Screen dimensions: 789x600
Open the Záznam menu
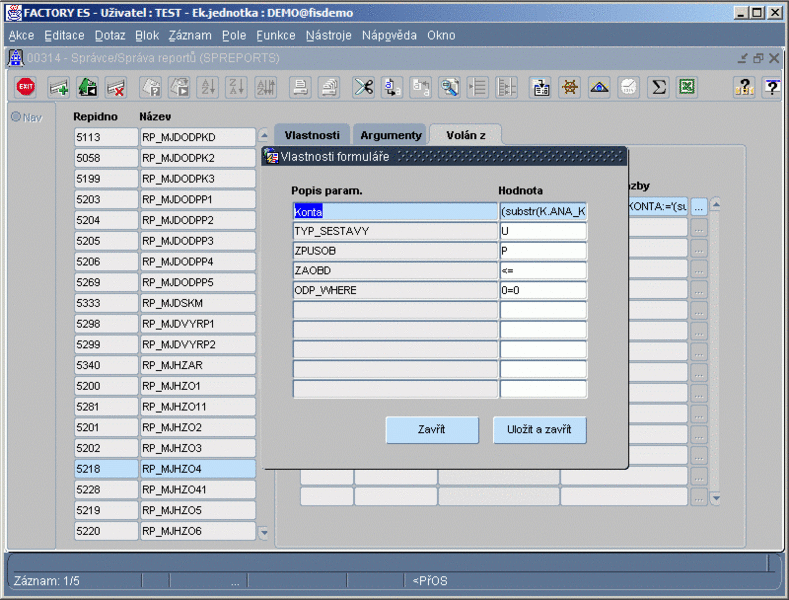click(x=190, y=35)
